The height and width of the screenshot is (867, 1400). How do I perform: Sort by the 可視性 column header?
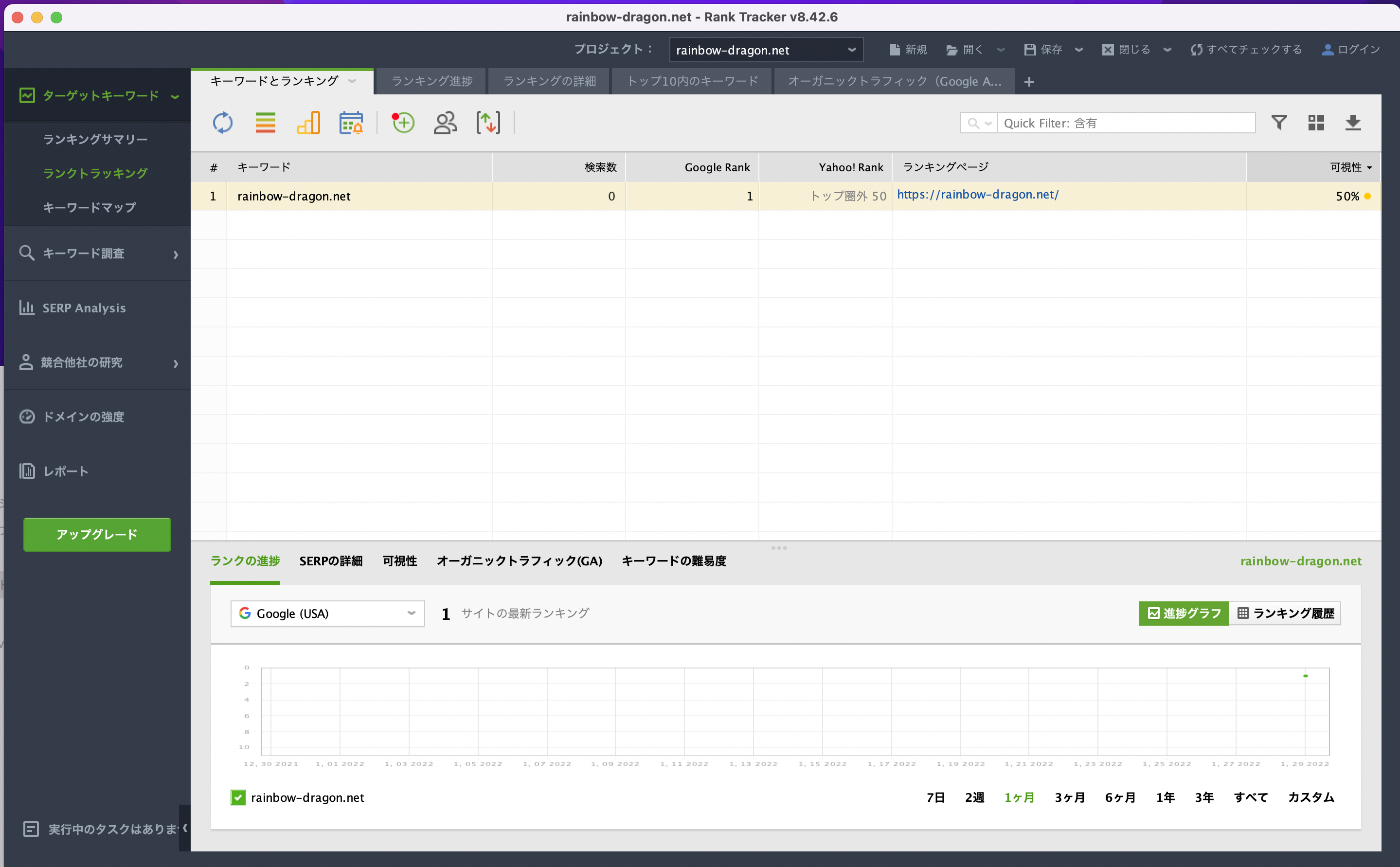click(1313, 167)
